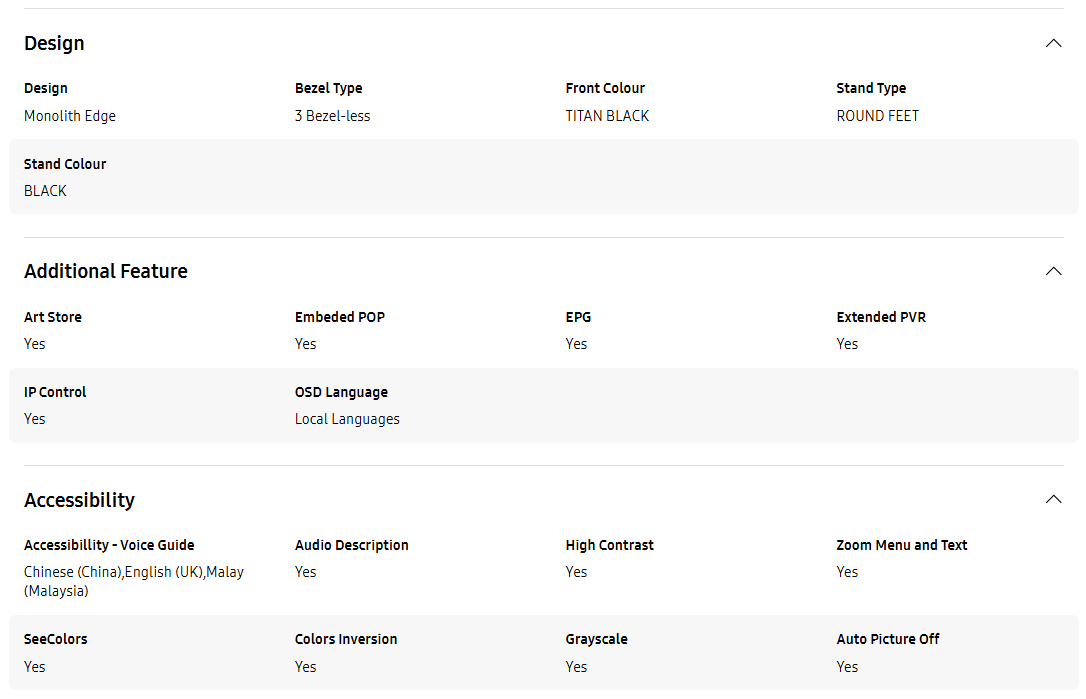Click the Additional Feature heading
The height and width of the screenshot is (699, 1086).
(x=106, y=271)
